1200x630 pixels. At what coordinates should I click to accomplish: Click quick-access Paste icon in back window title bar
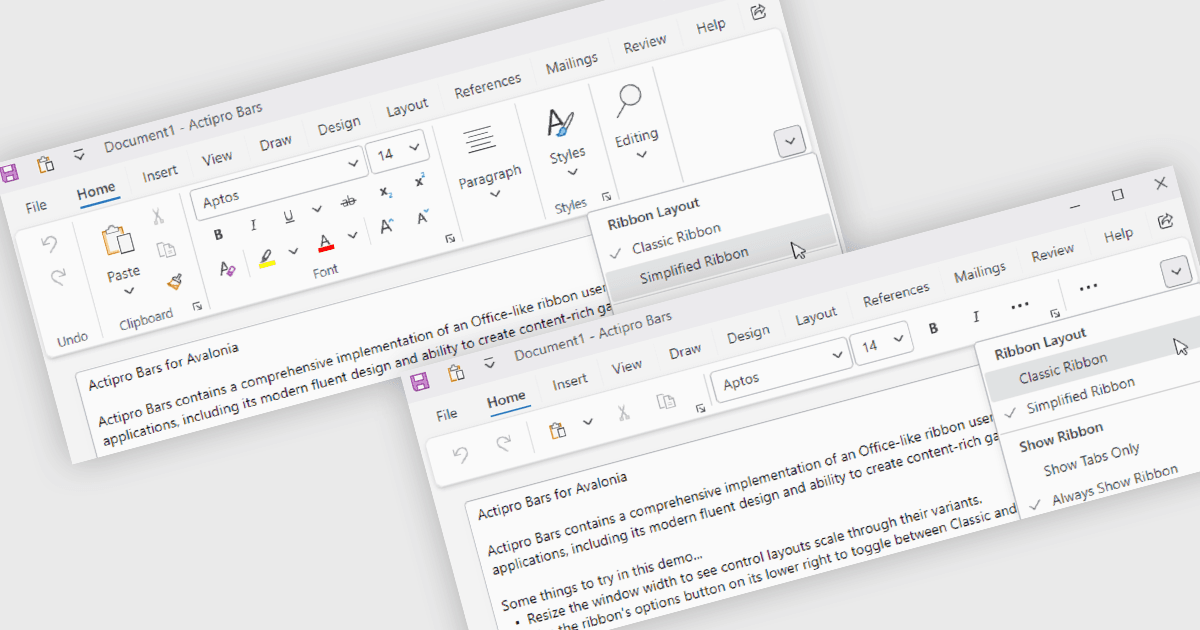44,164
